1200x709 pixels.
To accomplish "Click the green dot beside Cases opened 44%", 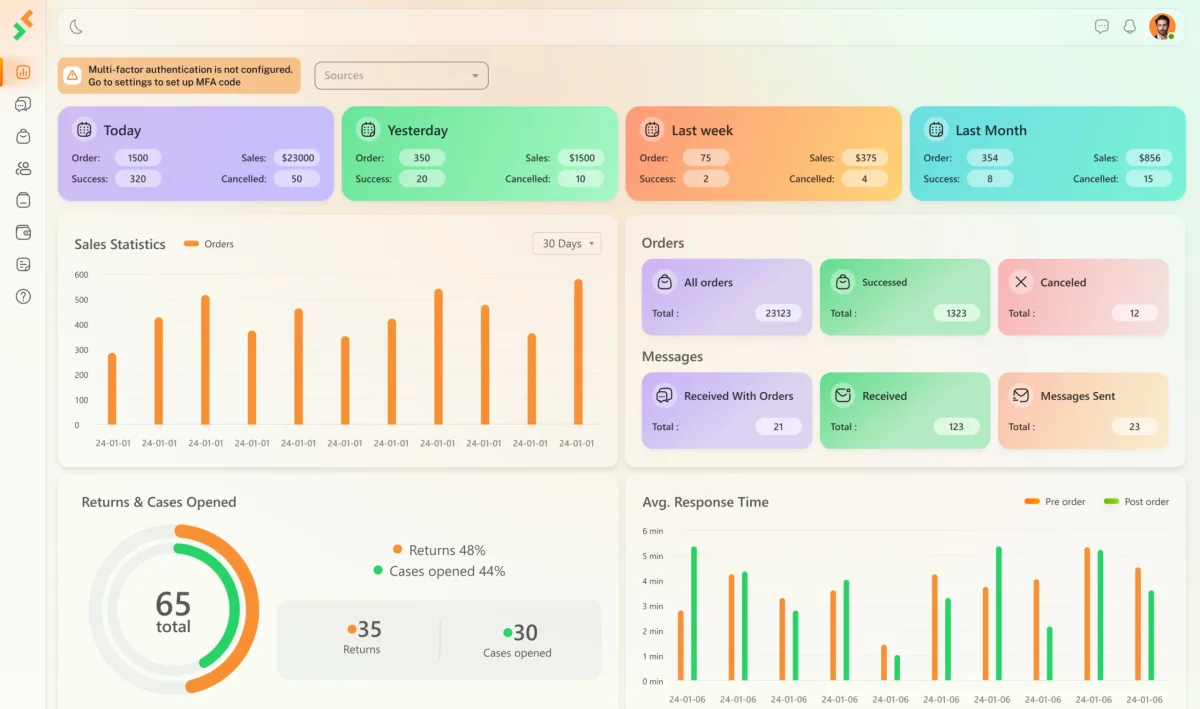I will tap(378, 570).
